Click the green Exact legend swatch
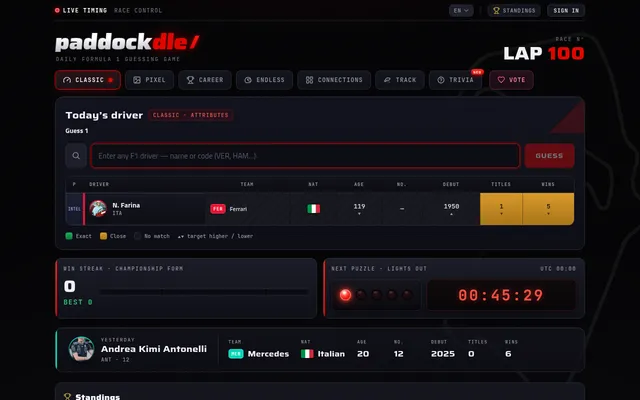Screen dimensions: 640x400 tap(69, 236)
